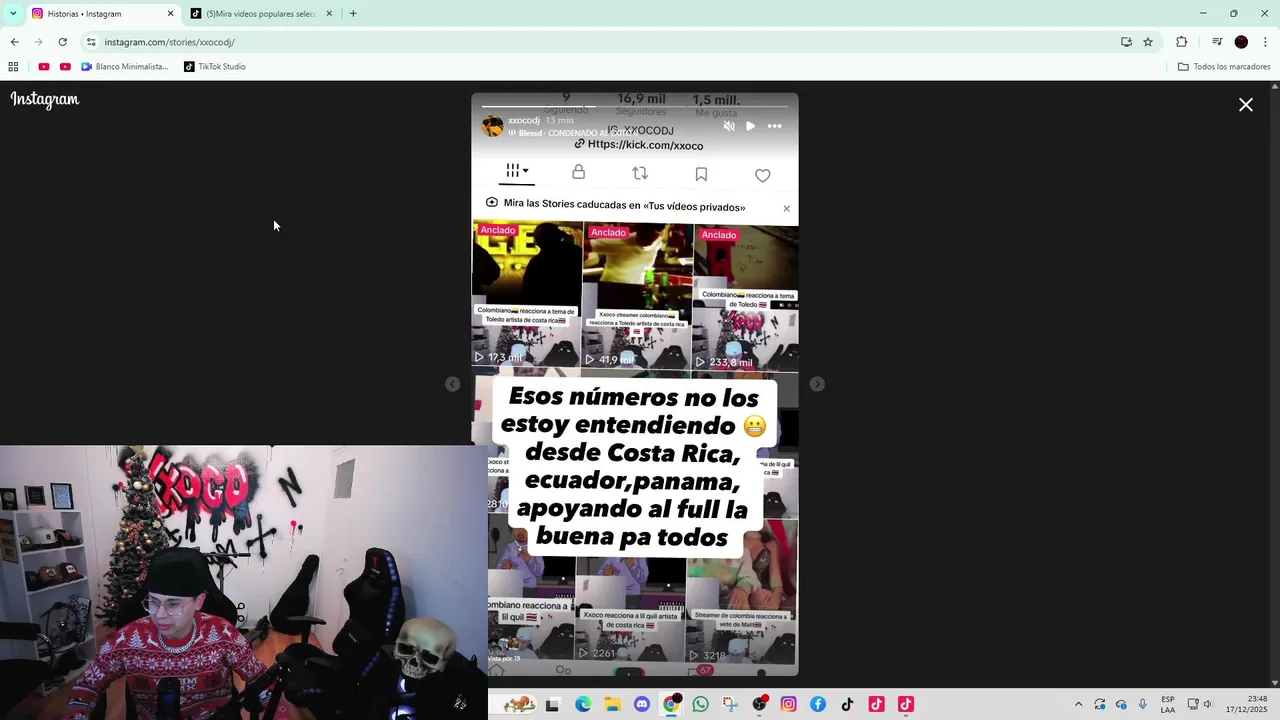Viewport: 1280px width, 720px height.
Task: Open WhatsApp from the taskbar
Action: pos(700,704)
